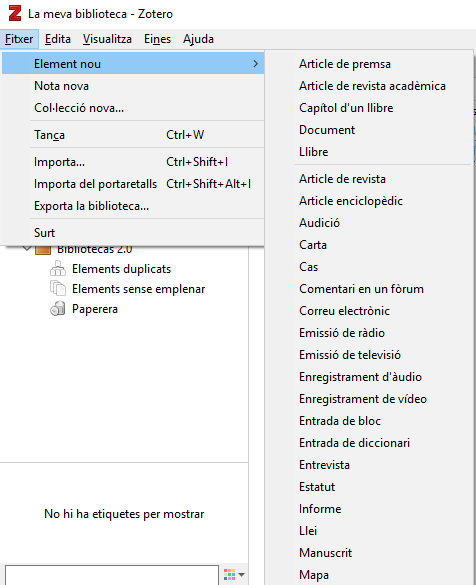This screenshot has height=585, width=476.
Task: Open the Visualitza menu
Action: click(x=107, y=39)
